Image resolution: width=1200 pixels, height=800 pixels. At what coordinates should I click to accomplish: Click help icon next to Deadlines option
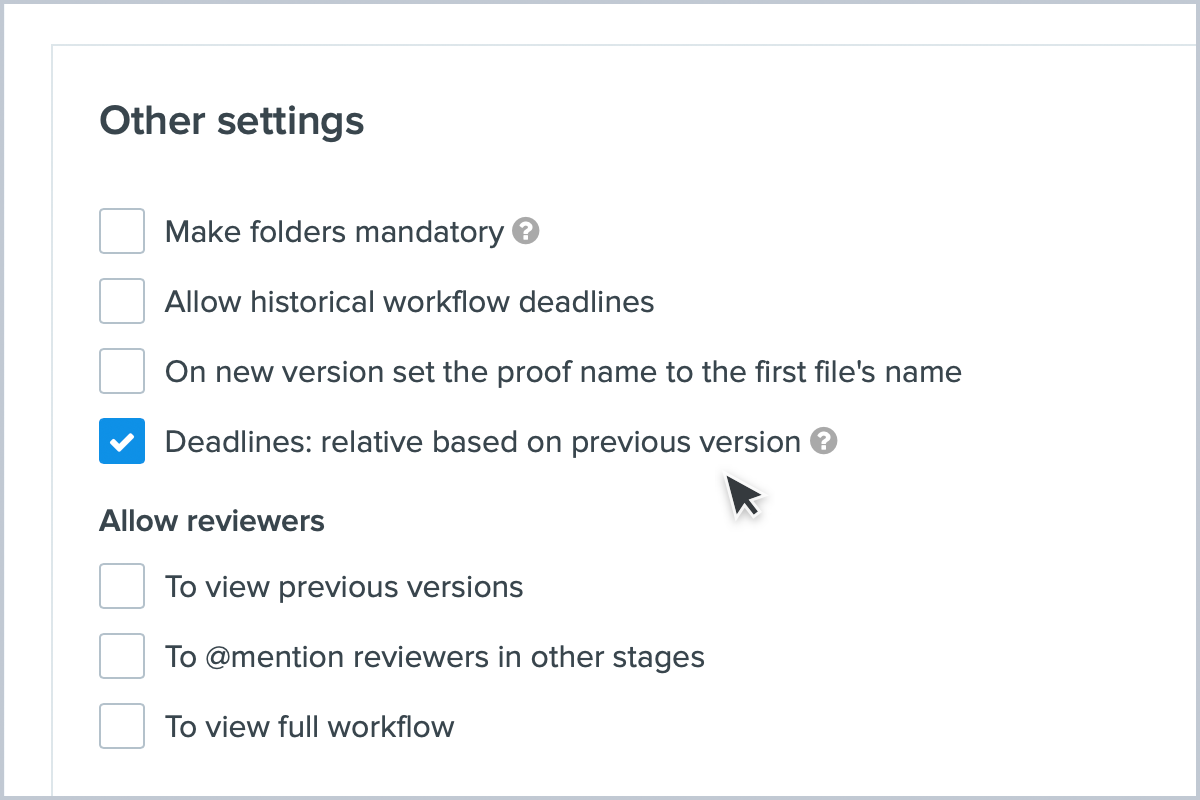pyautogui.click(x=823, y=441)
